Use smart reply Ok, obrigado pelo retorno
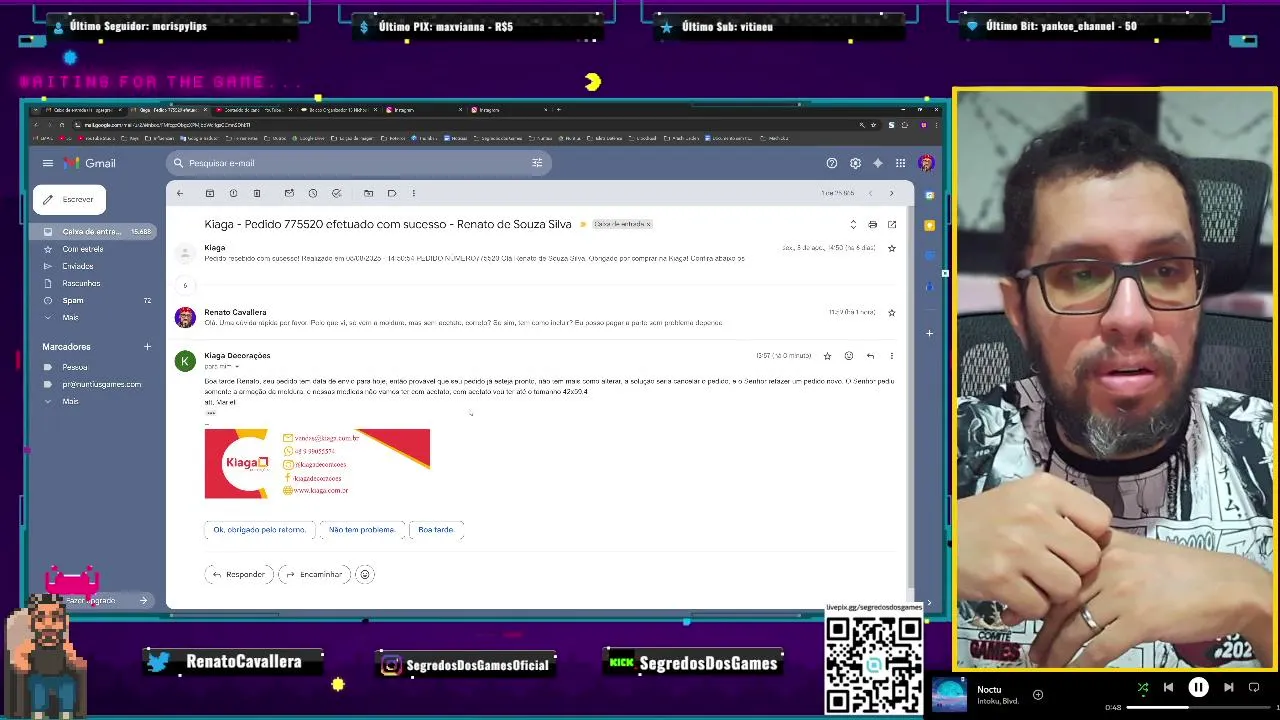Screen dimensions: 1280x720 [x=260, y=529]
